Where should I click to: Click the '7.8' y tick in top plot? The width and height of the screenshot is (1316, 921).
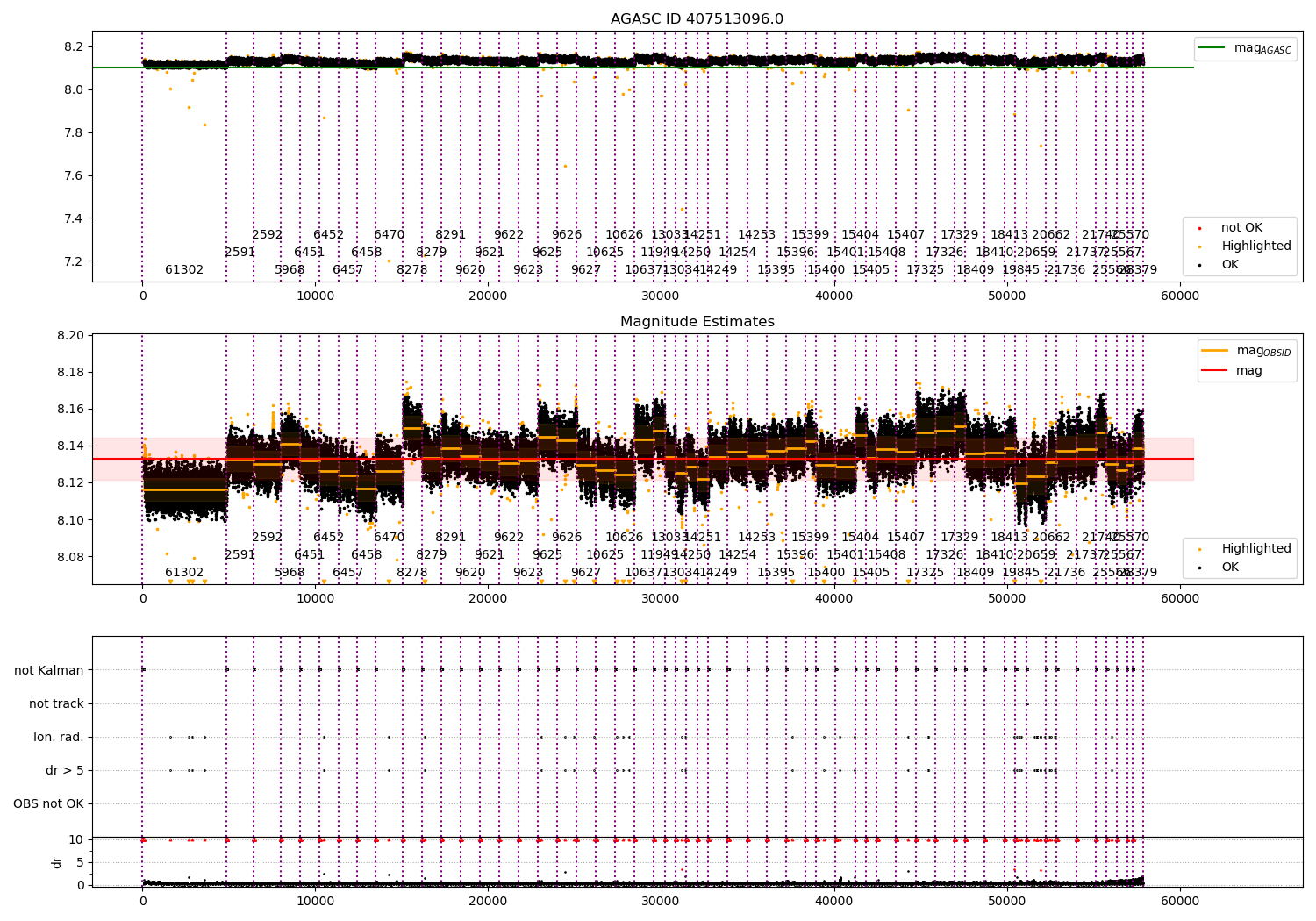pos(74,132)
